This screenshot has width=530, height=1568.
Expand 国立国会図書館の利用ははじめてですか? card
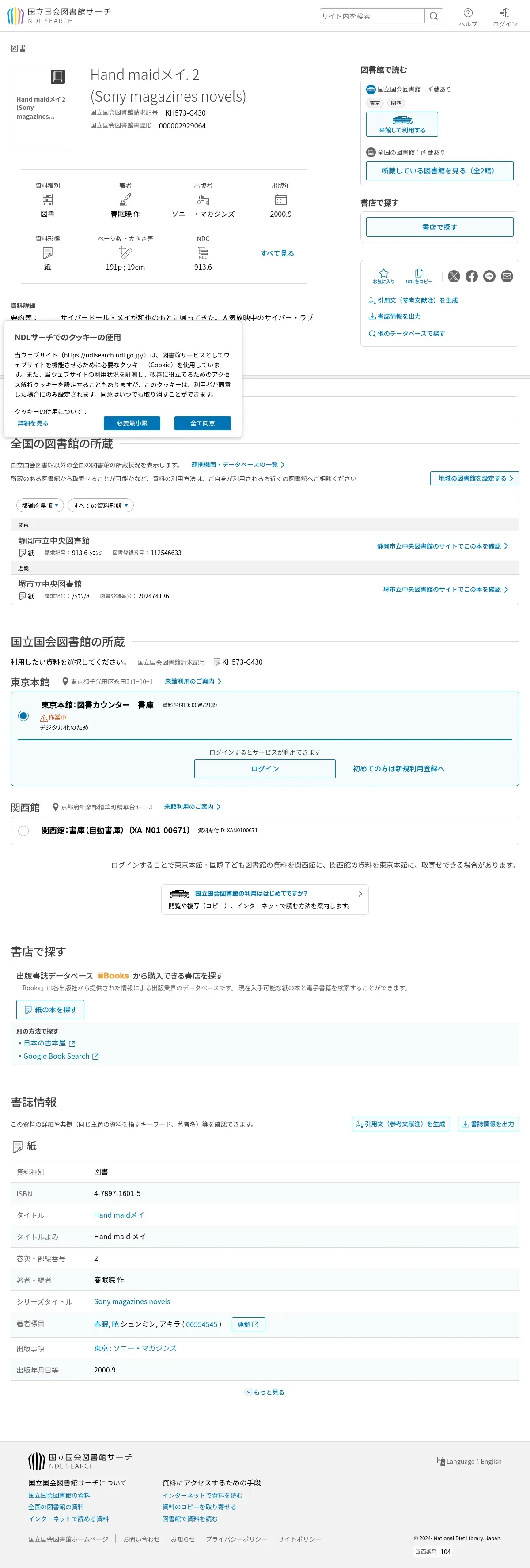pyautogui.click(x=265, y=900)
